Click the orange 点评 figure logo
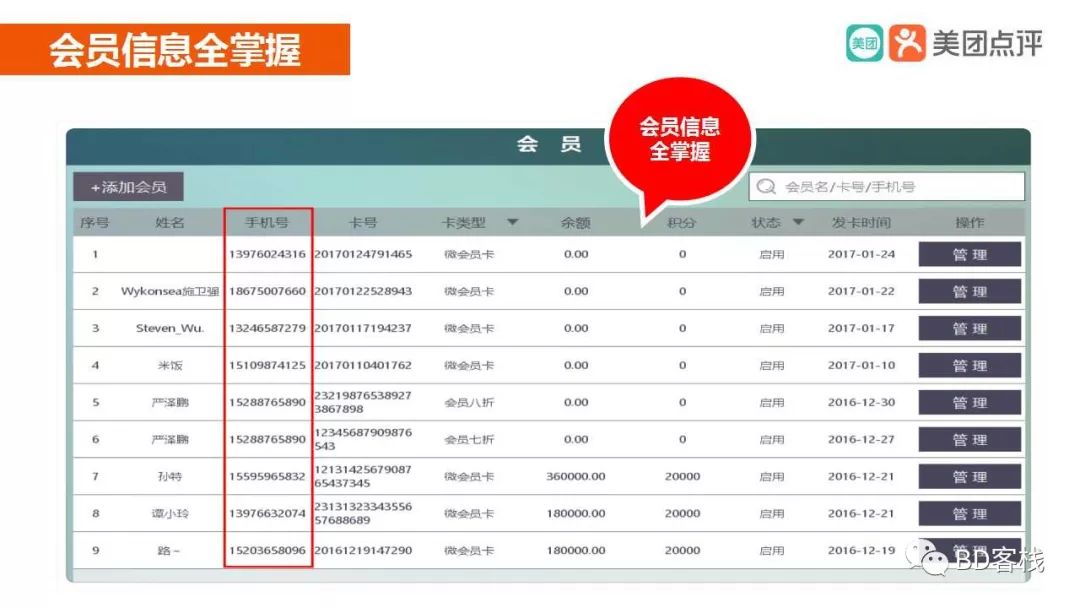The height and width of the screenshot is (608, 1080). pyautogui.click(x=907, y=43)
